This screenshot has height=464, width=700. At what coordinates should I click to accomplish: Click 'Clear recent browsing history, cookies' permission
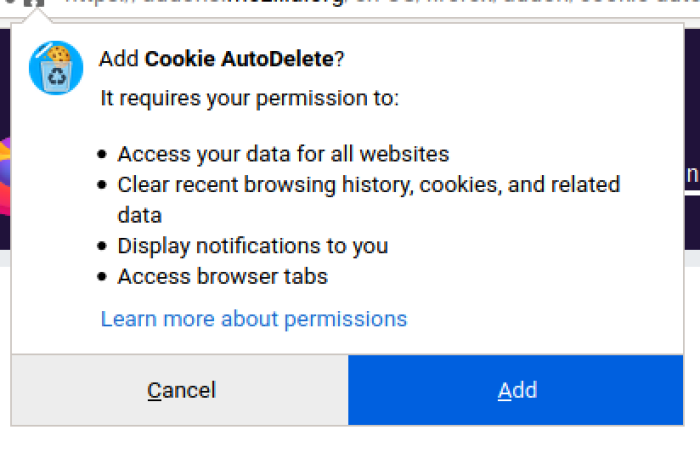[369, 200]
